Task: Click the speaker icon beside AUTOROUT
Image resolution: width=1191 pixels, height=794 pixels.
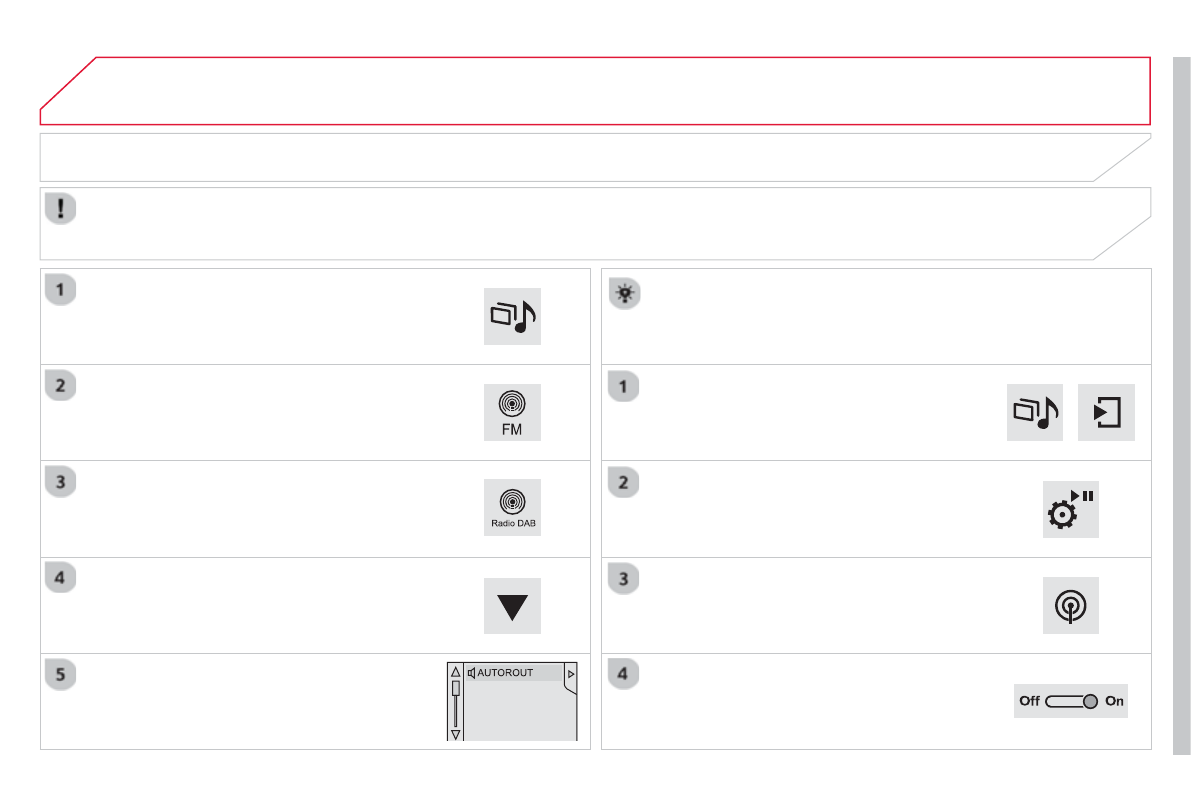Action: pyautogui.click(x=471, y=673)
